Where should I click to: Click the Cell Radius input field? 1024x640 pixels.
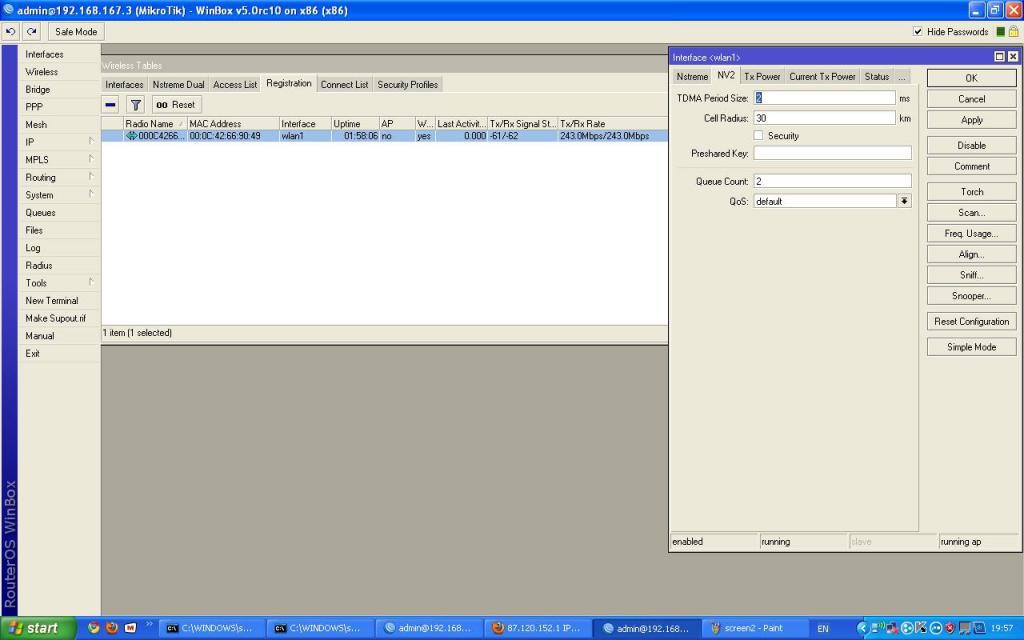824,118
